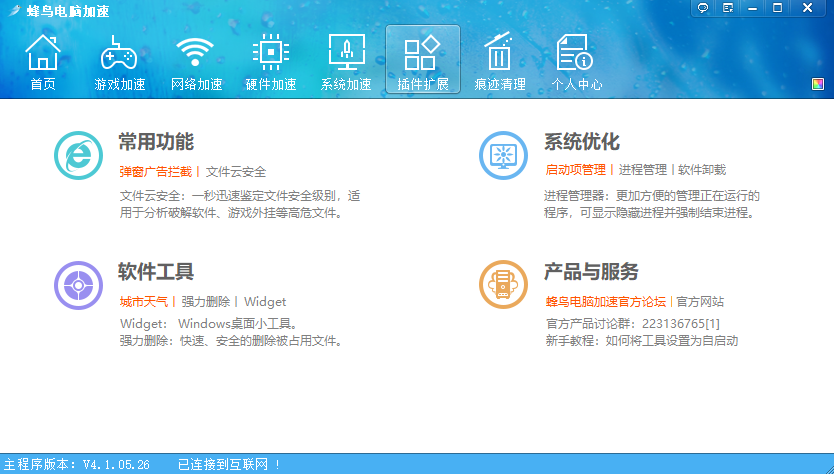Maximize the 蜂鸟电脑加速 window
The height and width of the screenshot is (474, 834).
point(778,8)
